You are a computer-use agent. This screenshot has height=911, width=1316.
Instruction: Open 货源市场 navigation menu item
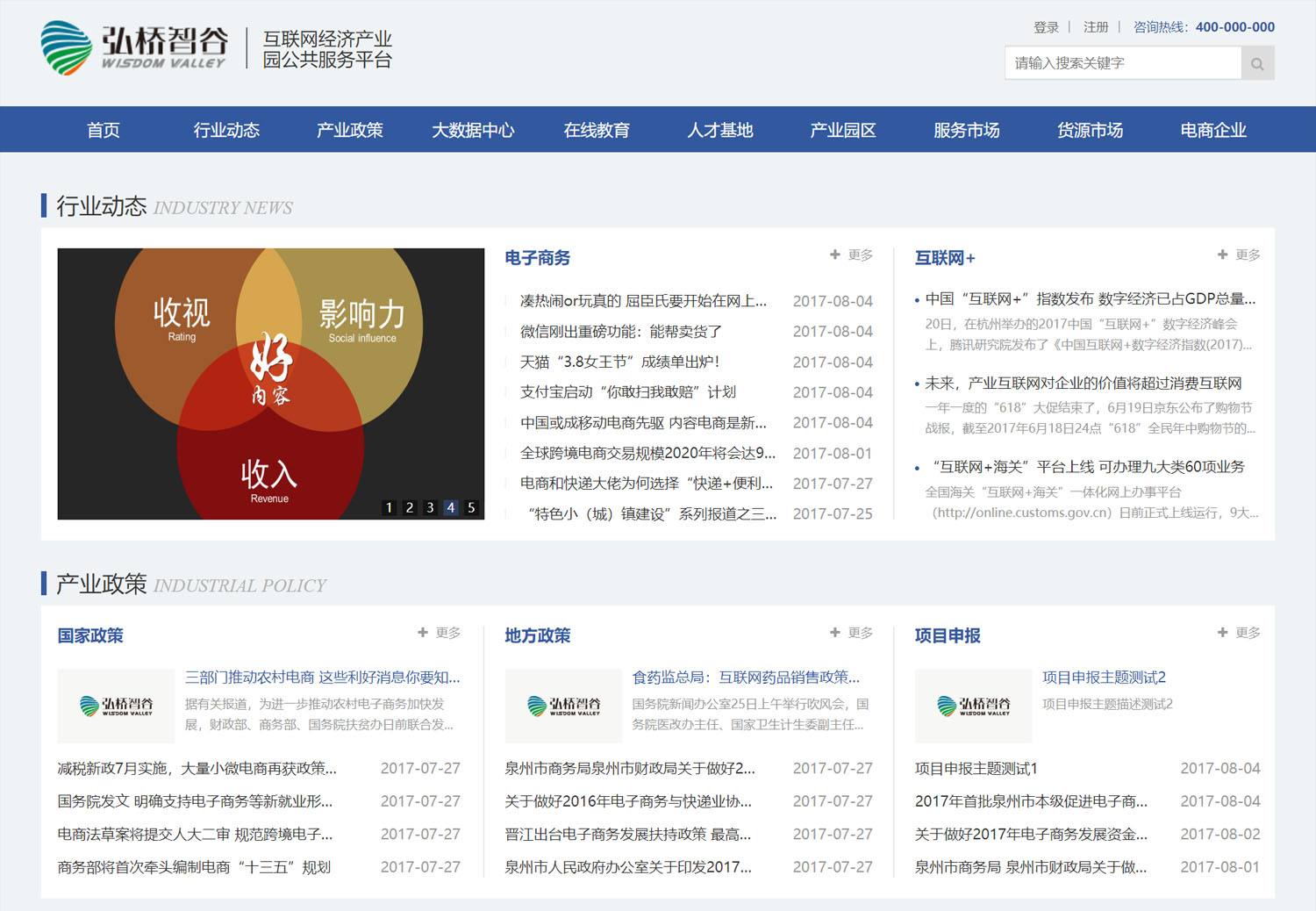click(1090, 130)
